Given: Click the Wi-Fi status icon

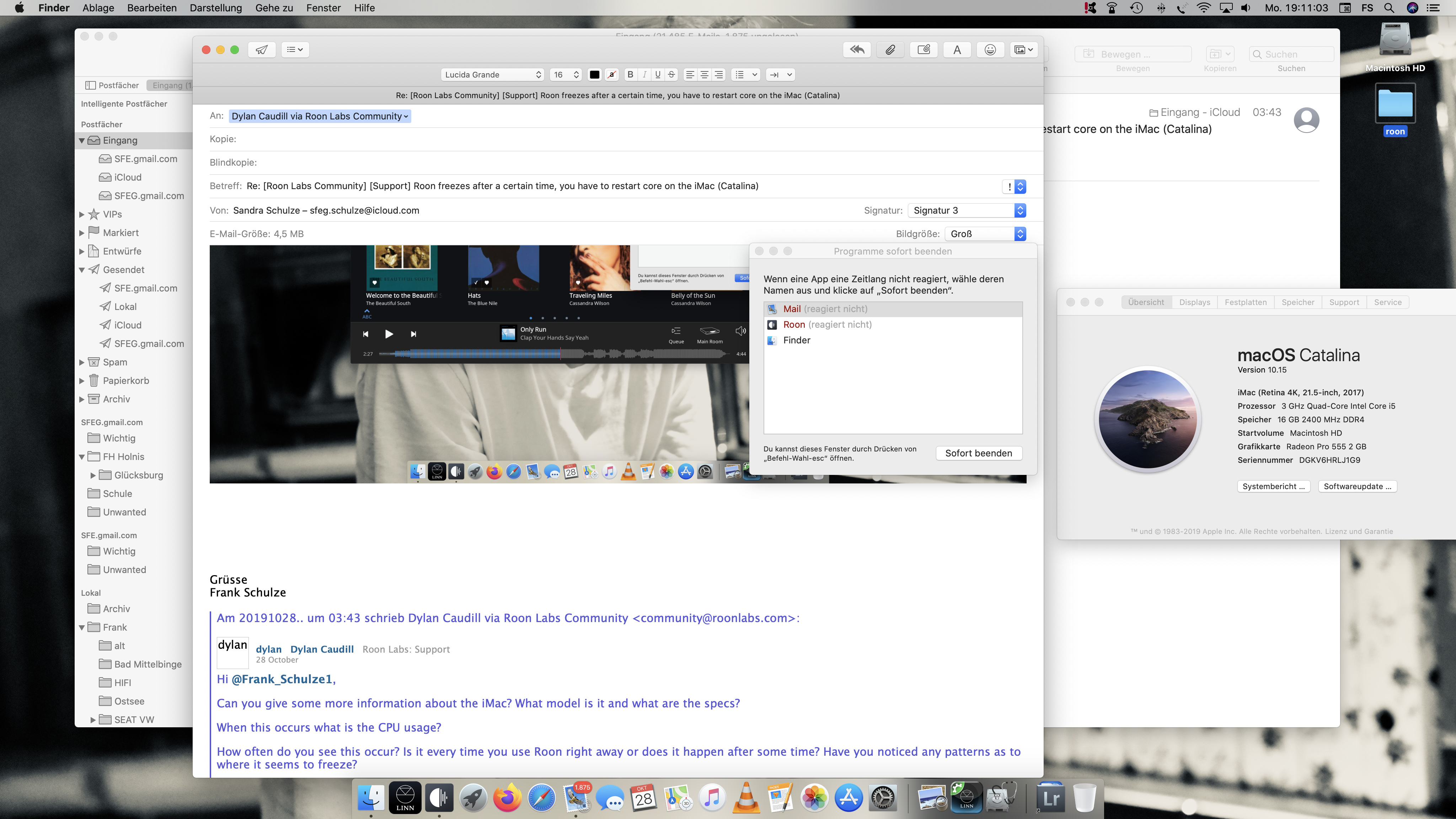Looking at the screenshot, I should pyautogui.click(x=1204, y=8).
